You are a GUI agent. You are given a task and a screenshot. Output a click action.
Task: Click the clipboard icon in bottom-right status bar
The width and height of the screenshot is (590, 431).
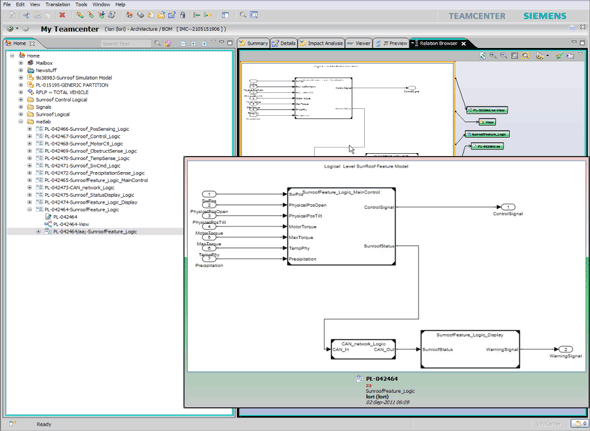[x=577, y=424]
